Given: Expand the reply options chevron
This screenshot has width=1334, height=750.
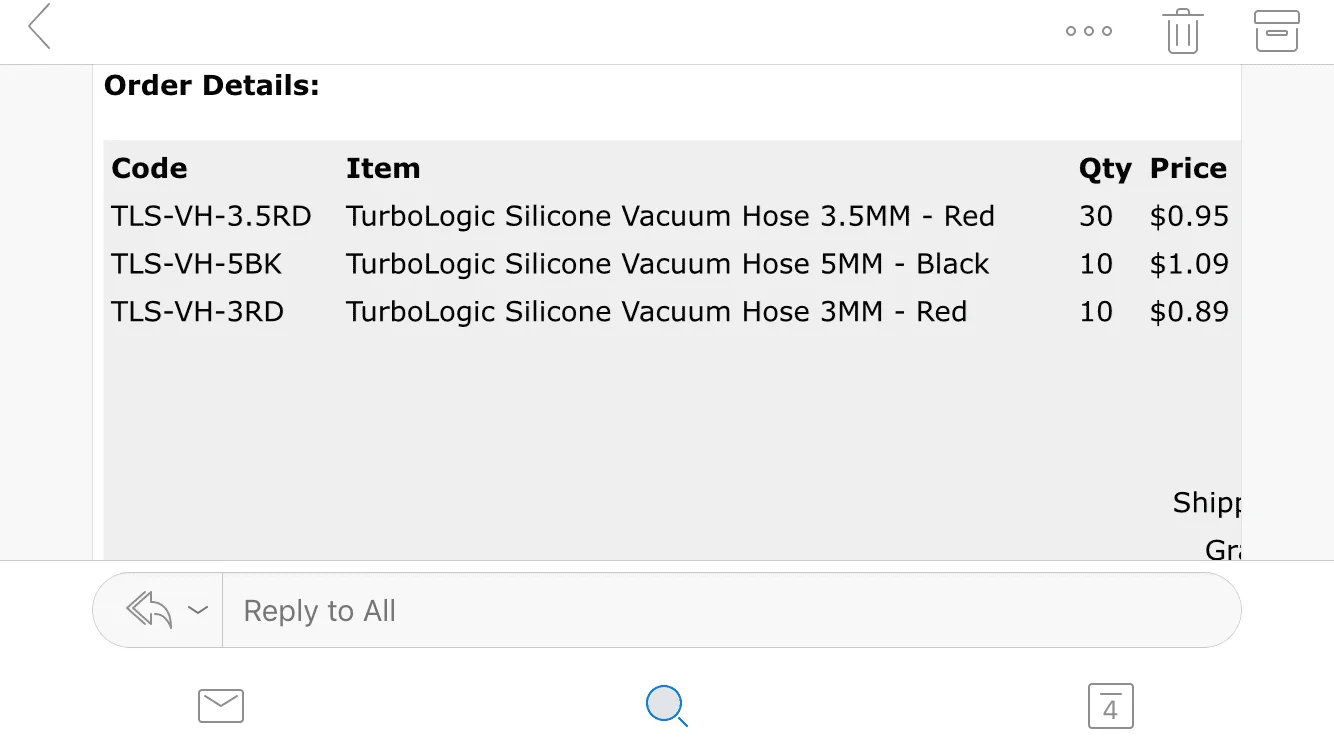Looking at the screenshot, I should (x=198, y=610).
